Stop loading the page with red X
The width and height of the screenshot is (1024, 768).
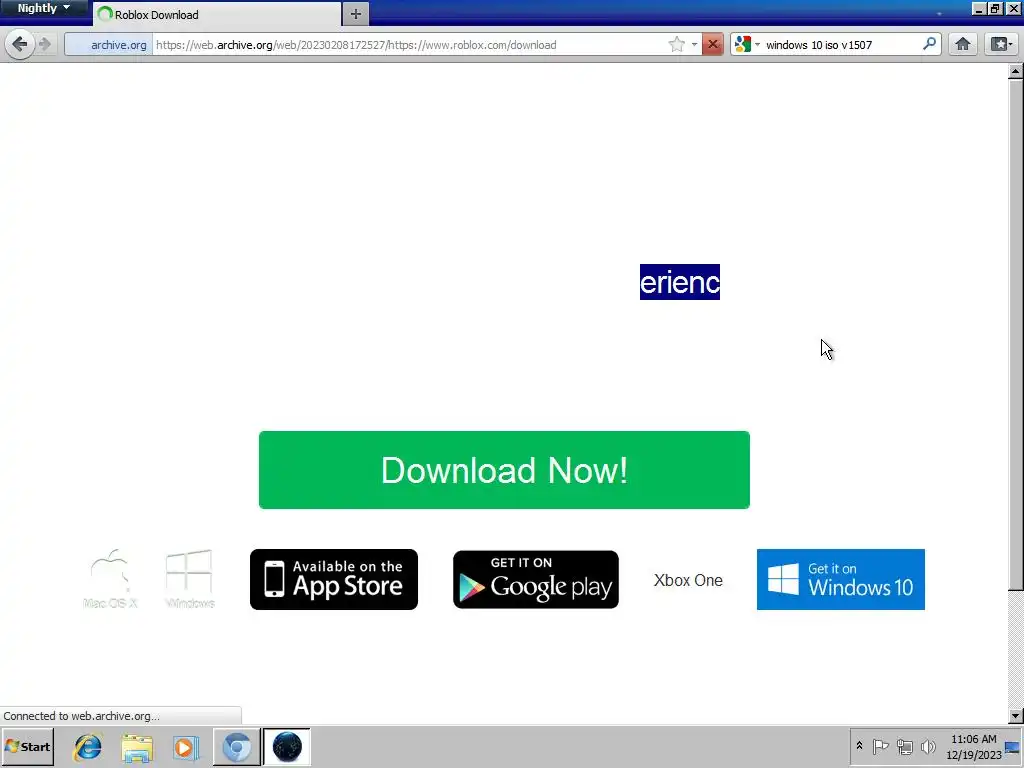(x=712, y=44)
